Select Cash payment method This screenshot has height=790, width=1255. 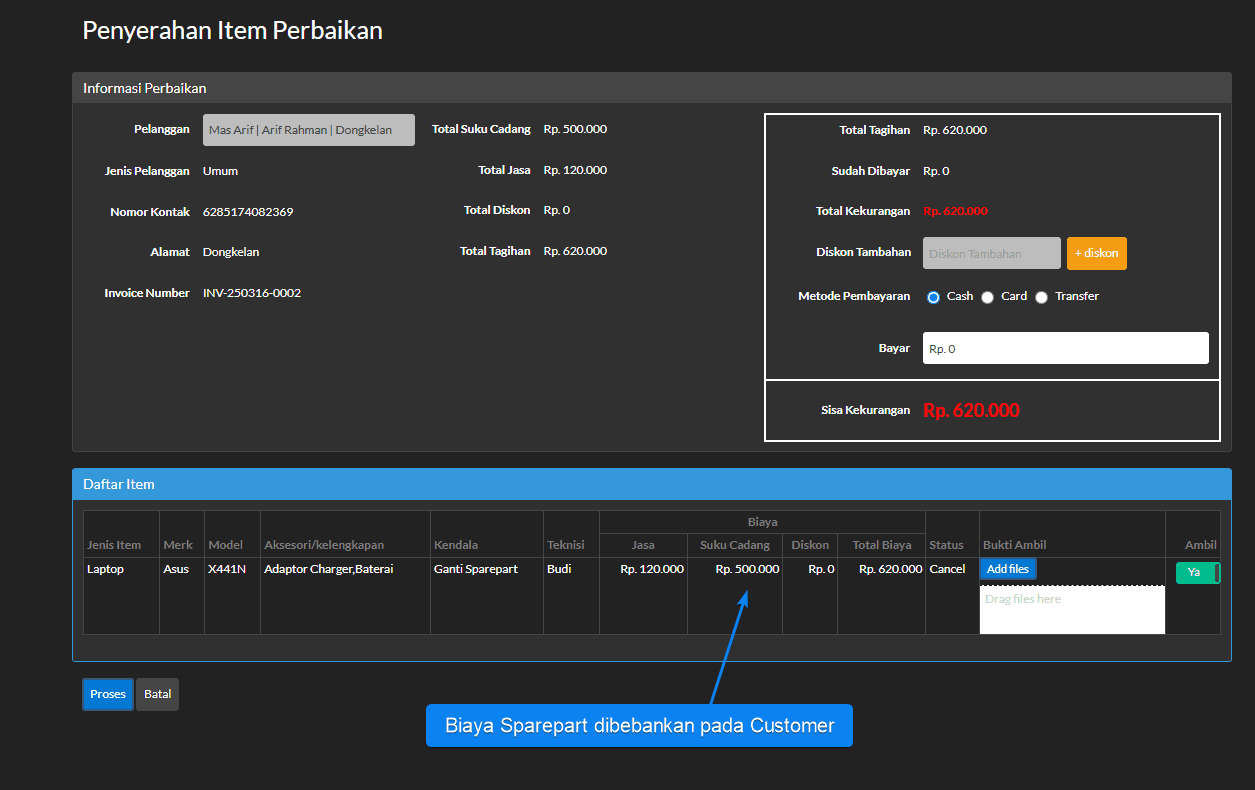click(934, 297)
